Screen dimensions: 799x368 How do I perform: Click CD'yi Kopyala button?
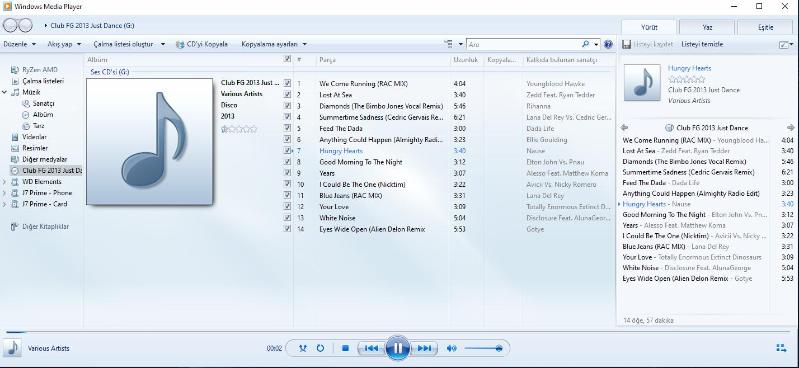[202, 44]
